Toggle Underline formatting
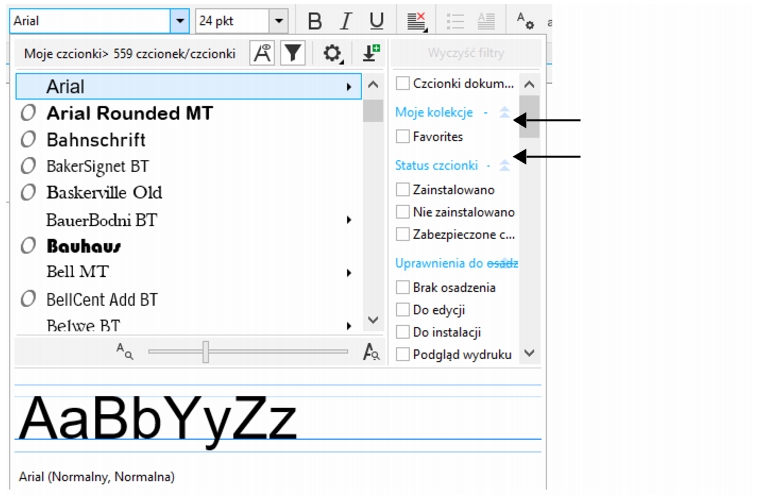Viewport: 757px width, 500px height. (376, 21)
